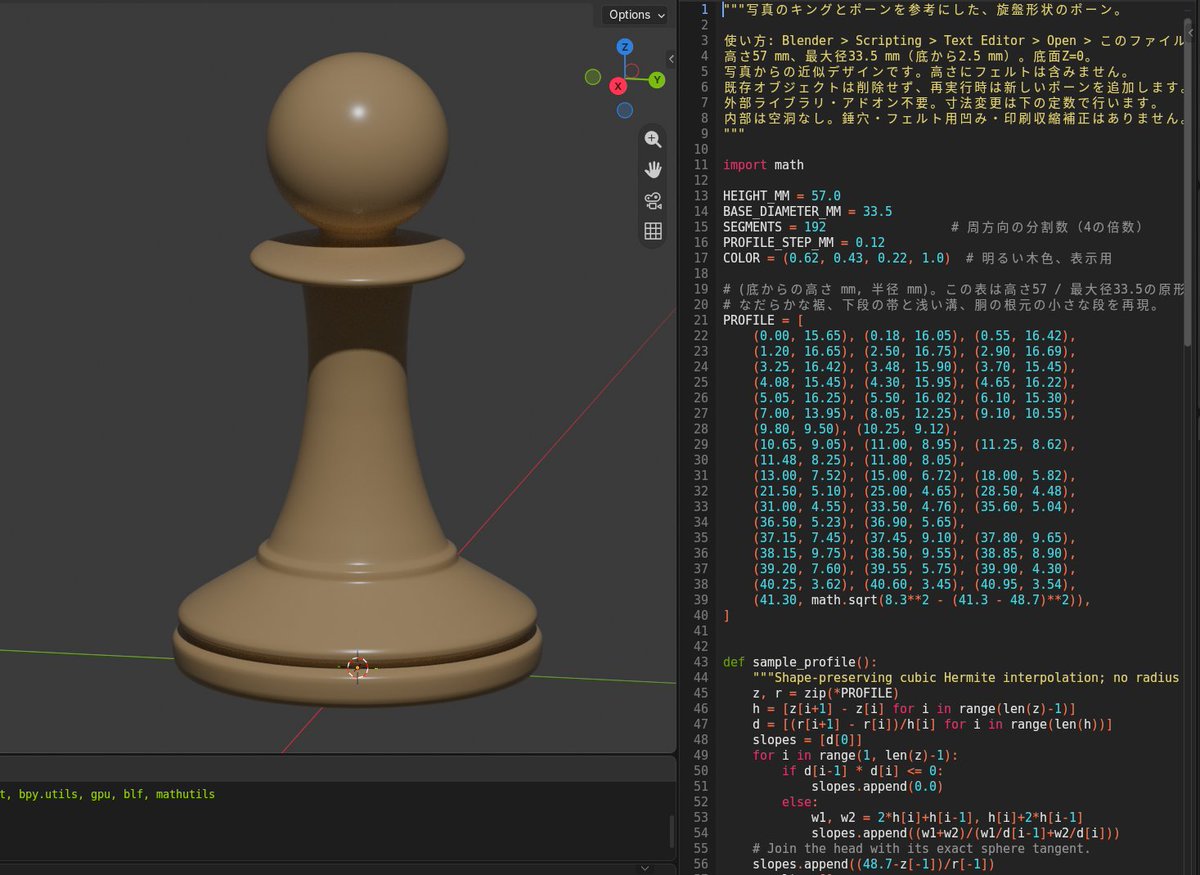This screenshot has width=1200, height=875.
Task: Expand the viewport sidebar arrow beside gizmo
Action: click(x=672, y=58)
